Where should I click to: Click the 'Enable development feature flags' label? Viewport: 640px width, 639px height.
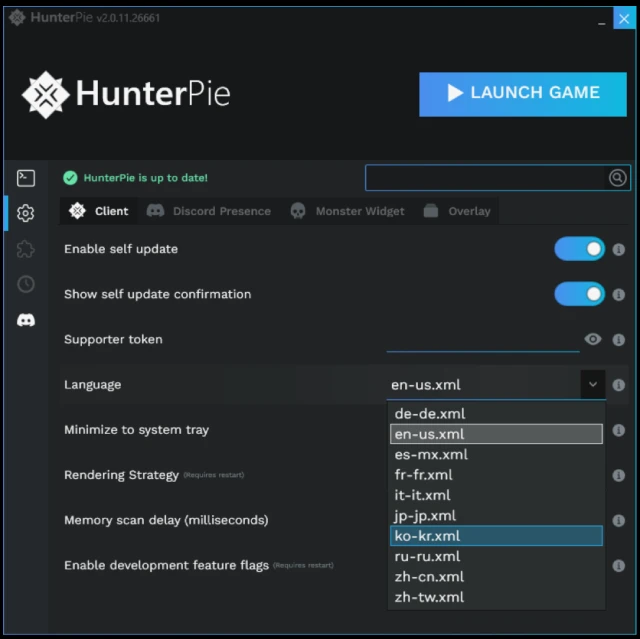(x=167, y=565)
